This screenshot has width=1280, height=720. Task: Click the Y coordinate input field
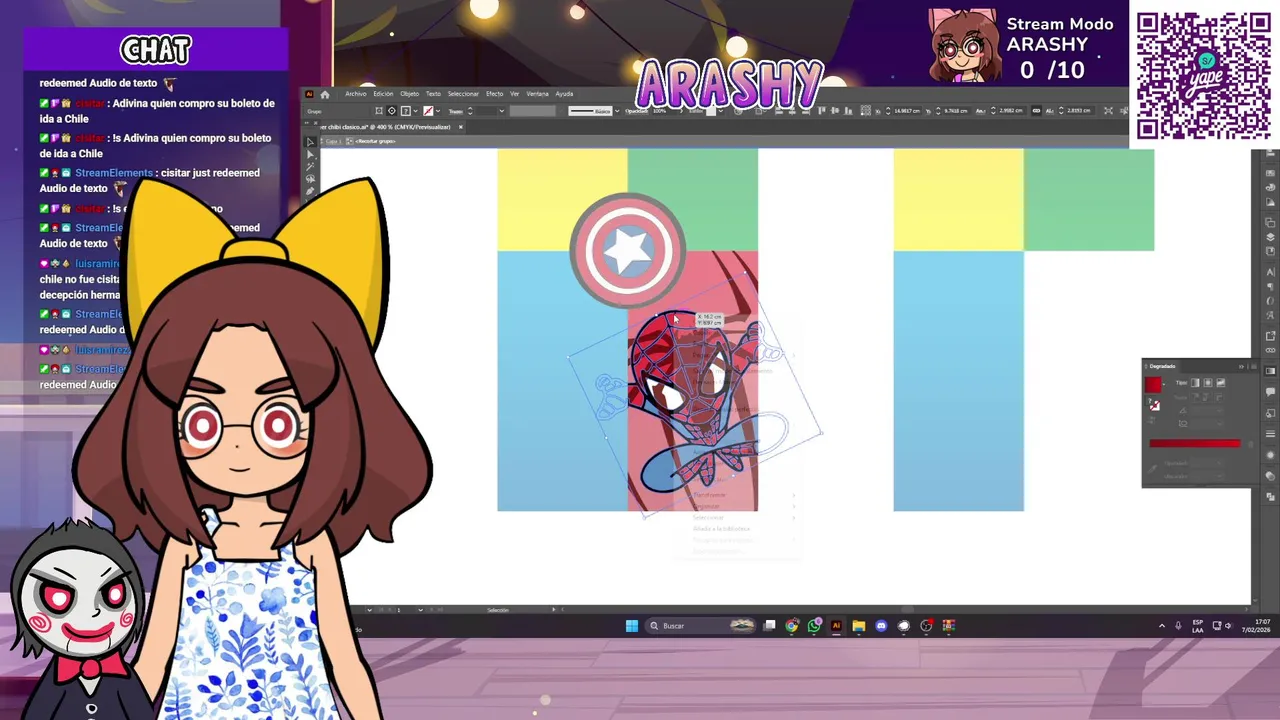click(955, 111)
